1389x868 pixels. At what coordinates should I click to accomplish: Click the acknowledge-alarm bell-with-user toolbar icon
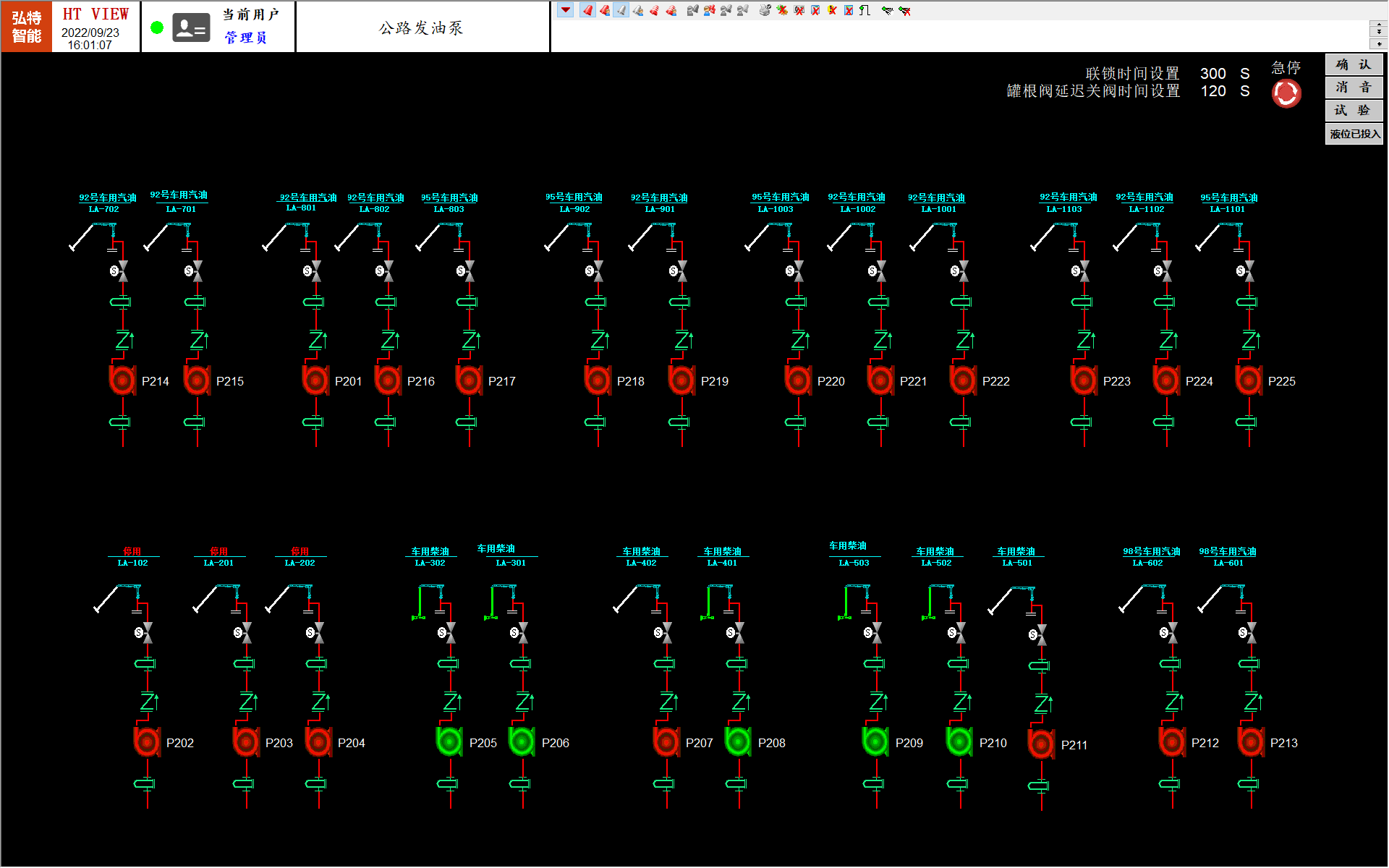pos(605,11)
